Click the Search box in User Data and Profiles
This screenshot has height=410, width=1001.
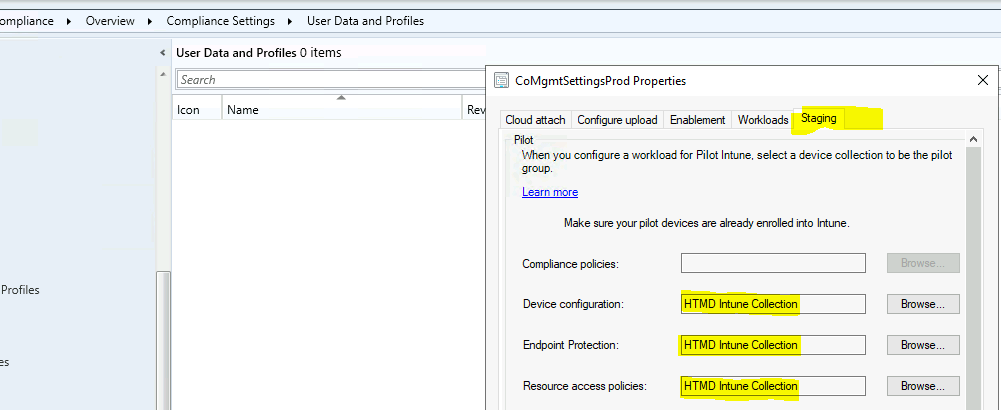tap(329, 80)
